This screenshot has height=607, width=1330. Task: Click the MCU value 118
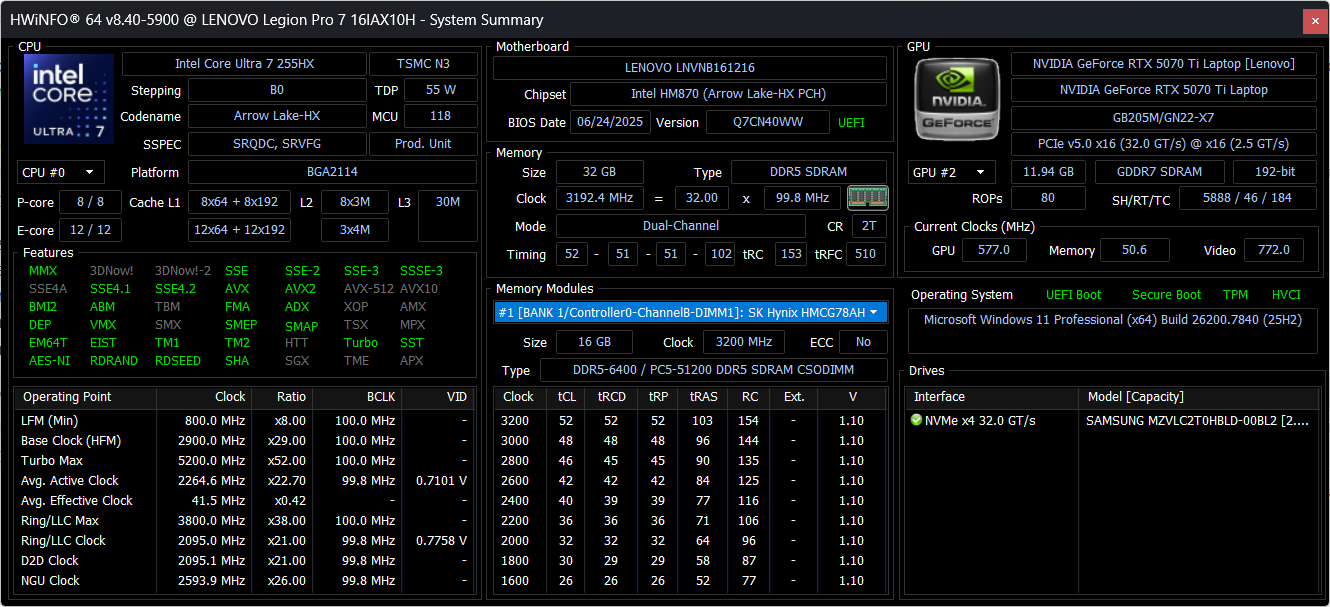tap(441, 116)
